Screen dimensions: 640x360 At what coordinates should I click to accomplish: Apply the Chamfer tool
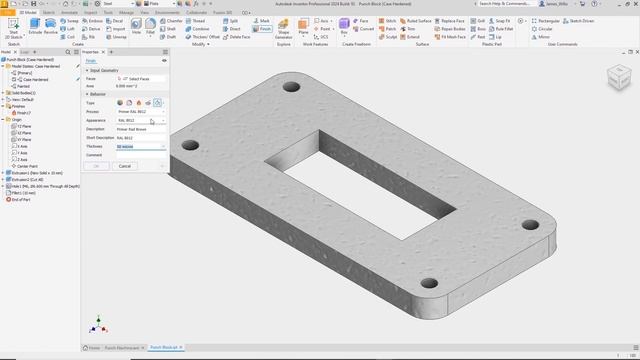tap(171, 21)
